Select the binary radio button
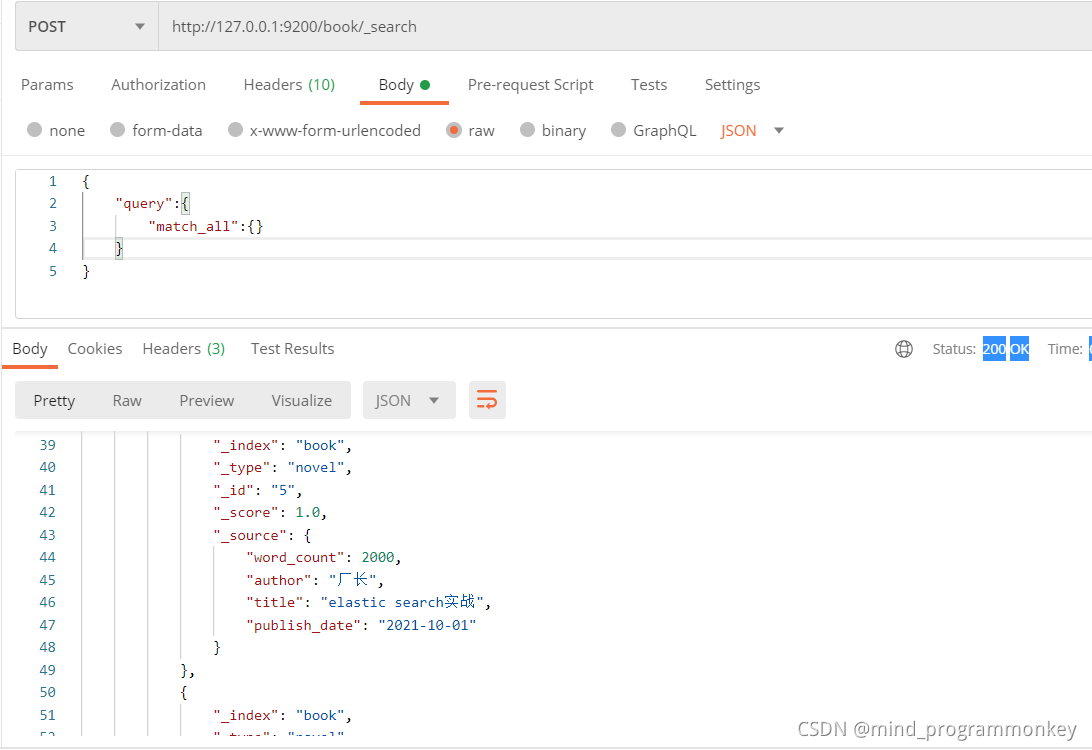1092x750 pixels. pos(527,130)
